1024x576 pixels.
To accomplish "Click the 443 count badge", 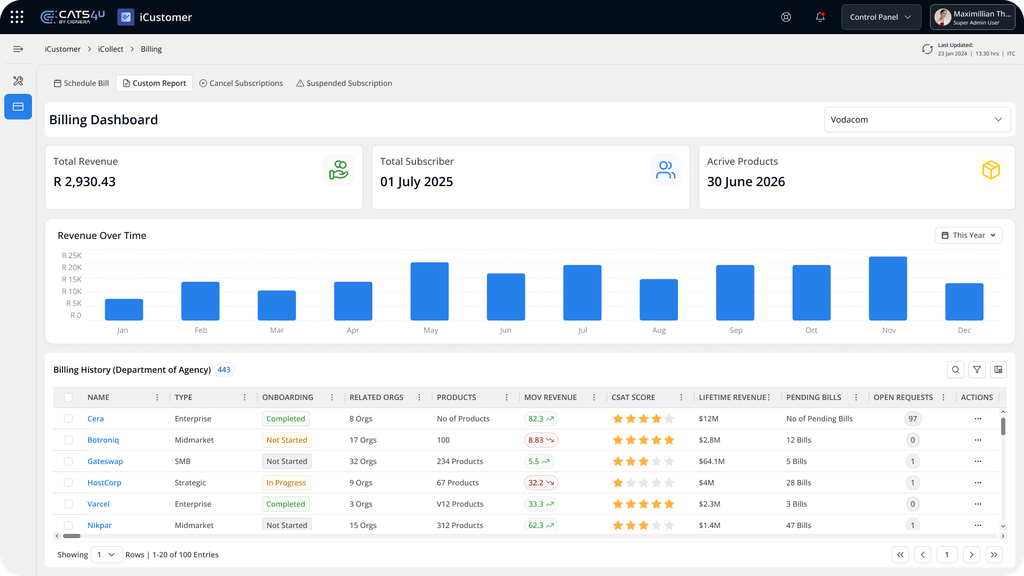I will click(224, 370).
